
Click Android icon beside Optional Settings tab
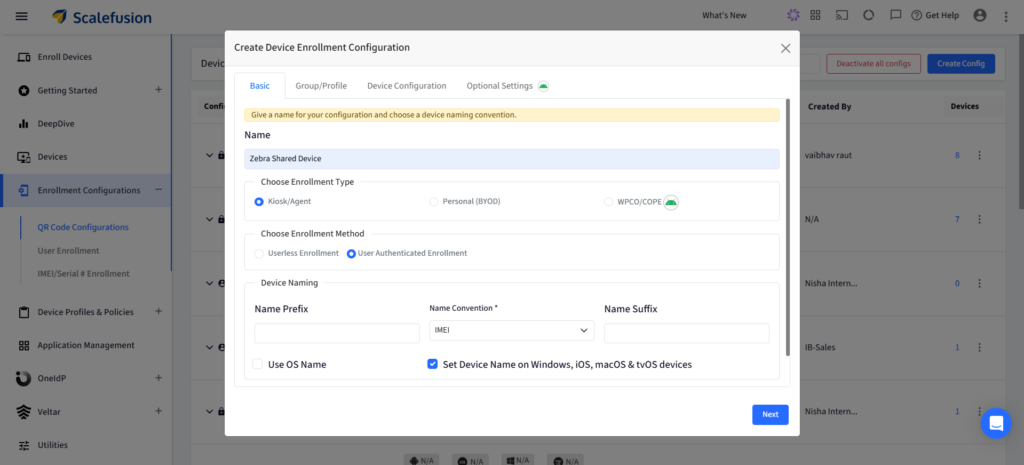click(543, 86)
